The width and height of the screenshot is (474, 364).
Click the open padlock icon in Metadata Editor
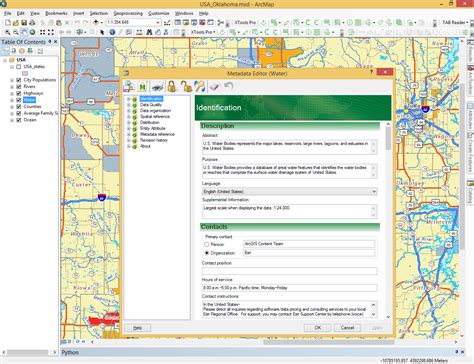tap(186, 87)
